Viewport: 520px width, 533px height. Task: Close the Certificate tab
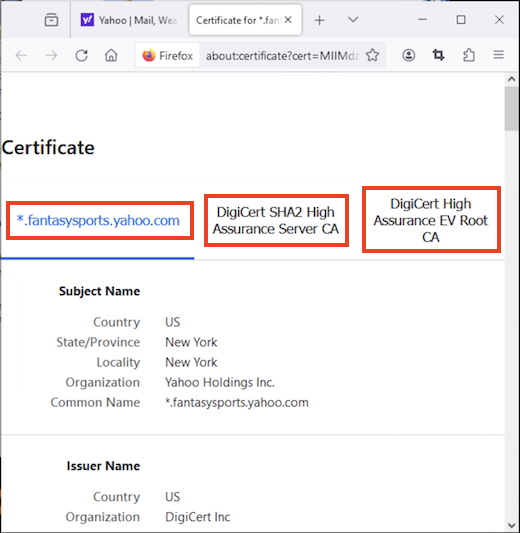pyautogui.click(x=288, y=20)
